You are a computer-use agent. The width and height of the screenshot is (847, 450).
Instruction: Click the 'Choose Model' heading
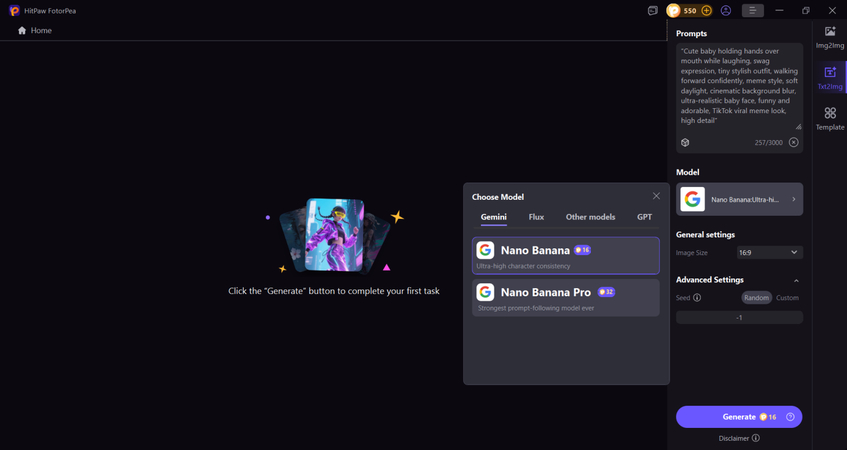(x=498, y=197)
